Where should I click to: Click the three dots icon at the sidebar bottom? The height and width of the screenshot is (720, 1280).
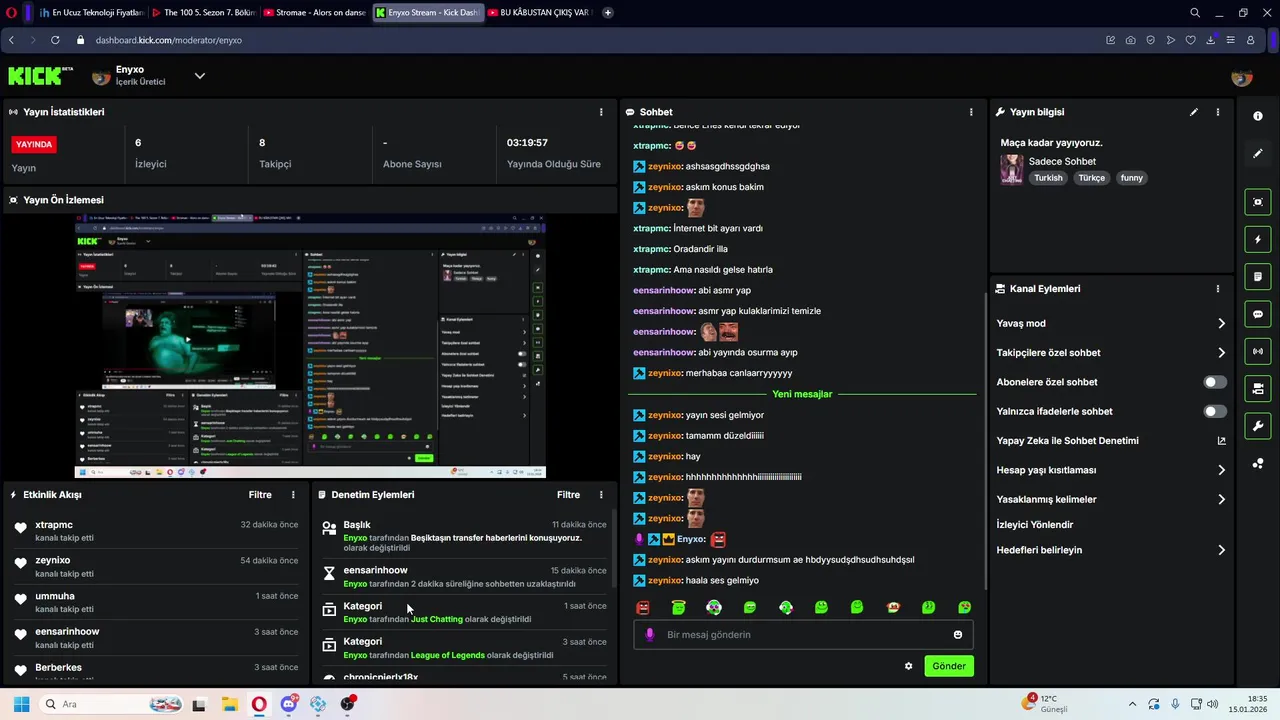(1257, 463)
